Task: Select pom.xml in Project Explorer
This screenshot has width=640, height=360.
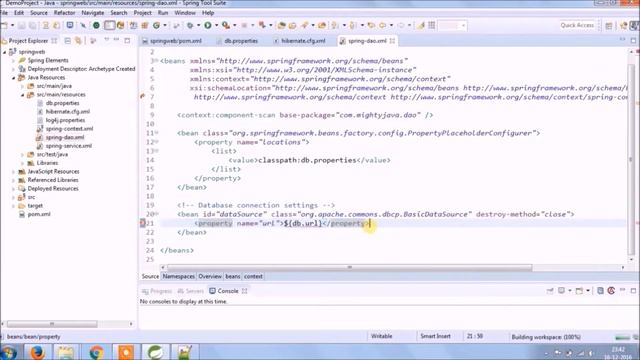Action: coord(39,214)
